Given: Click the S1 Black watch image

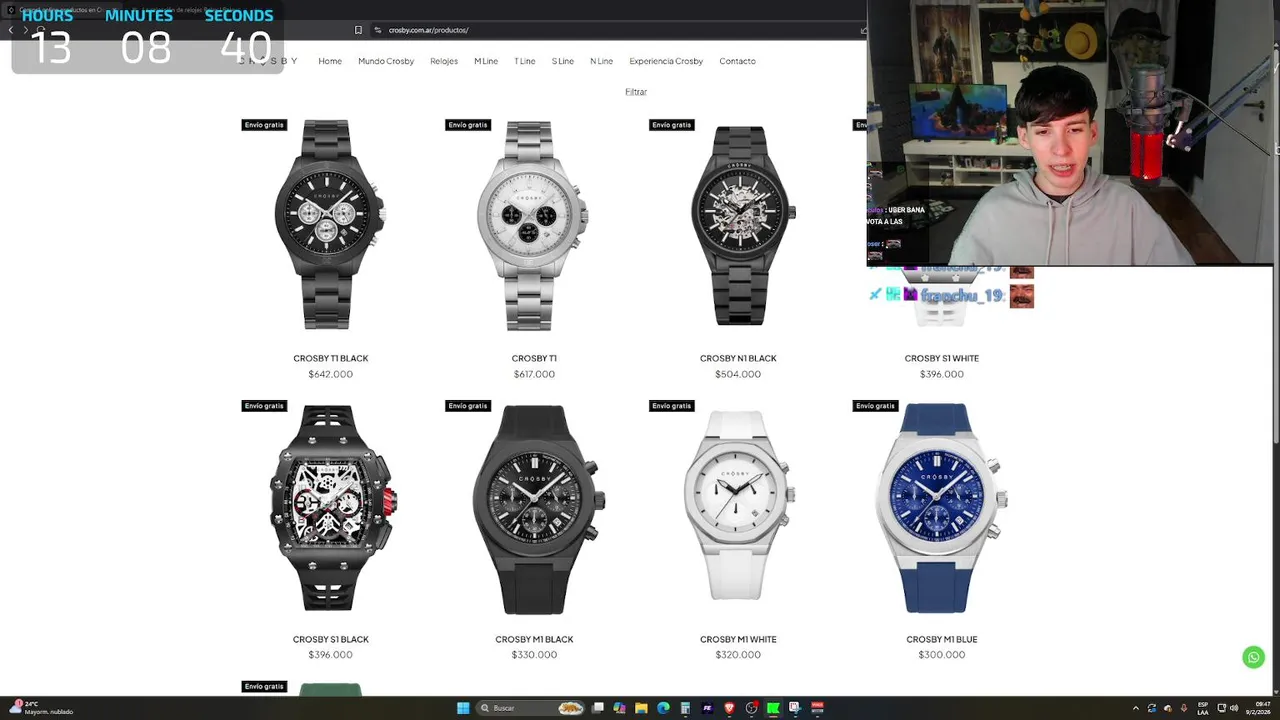Looking at the screenshot, I should pos(331,507).
